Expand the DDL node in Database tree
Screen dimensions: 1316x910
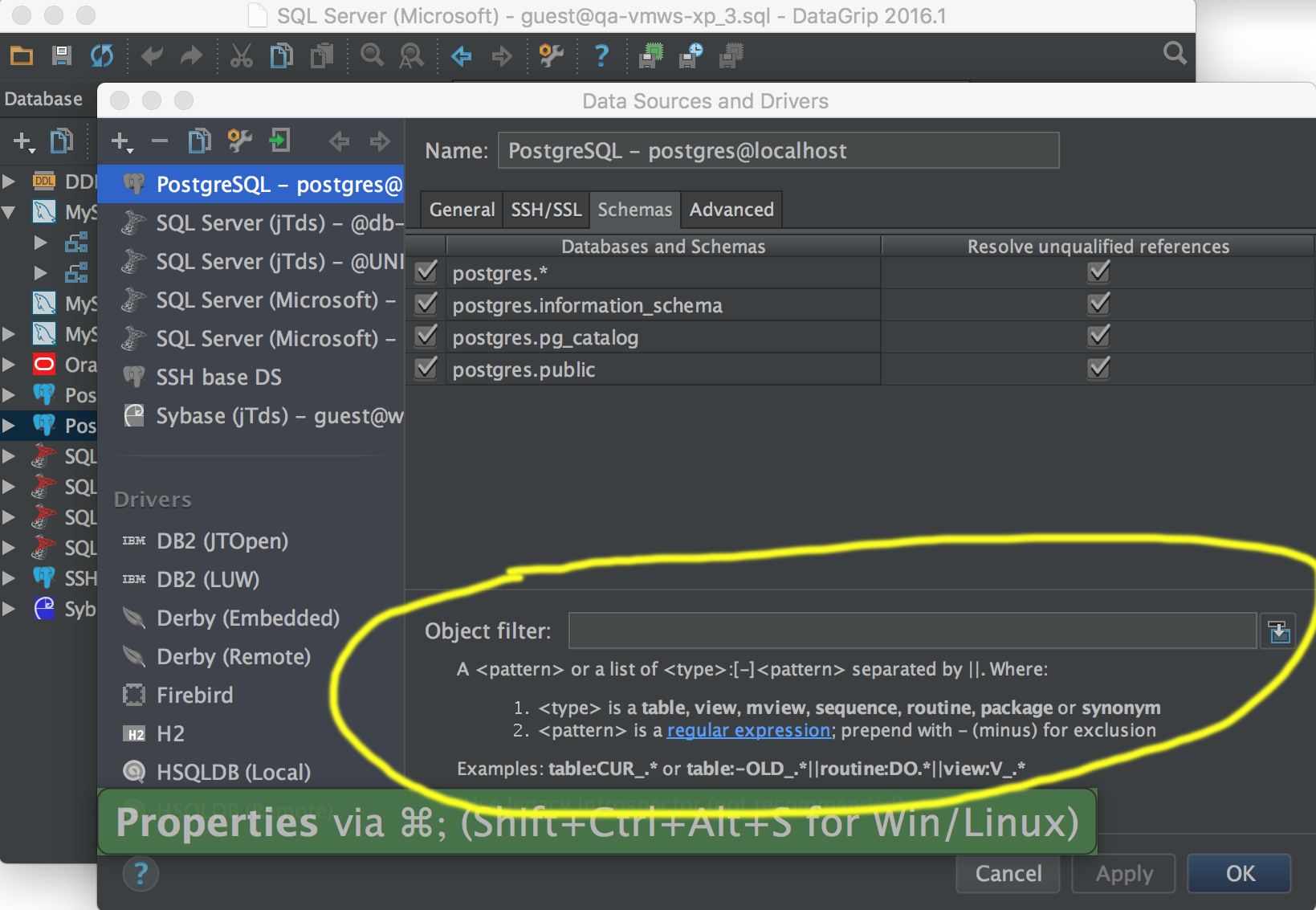[x=9, y=181]
